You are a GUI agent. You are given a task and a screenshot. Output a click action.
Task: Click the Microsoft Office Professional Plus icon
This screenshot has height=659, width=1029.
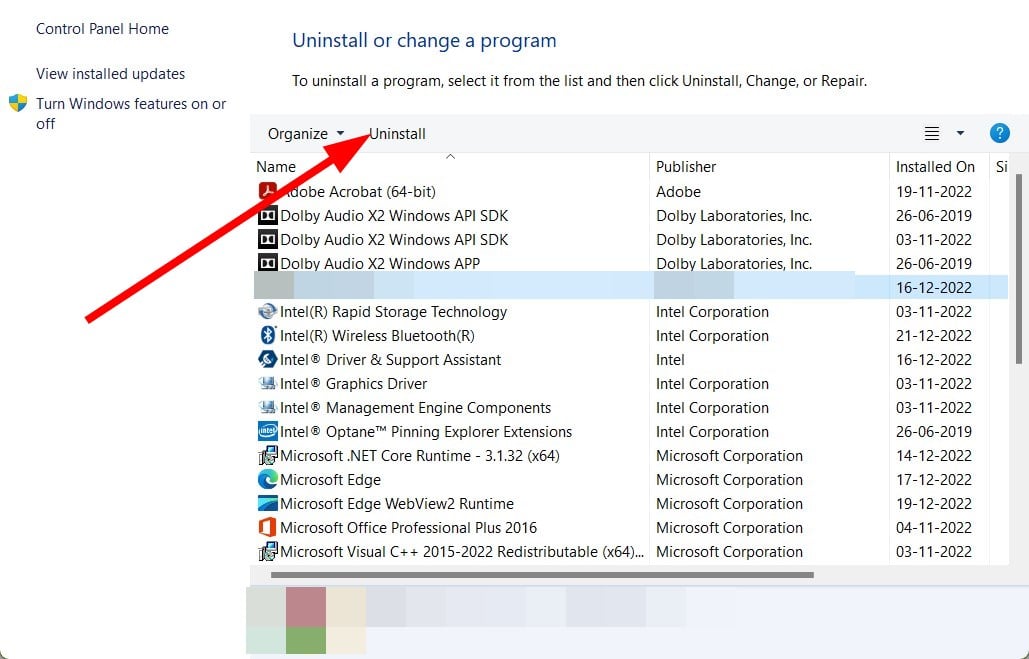pos(267,527)
